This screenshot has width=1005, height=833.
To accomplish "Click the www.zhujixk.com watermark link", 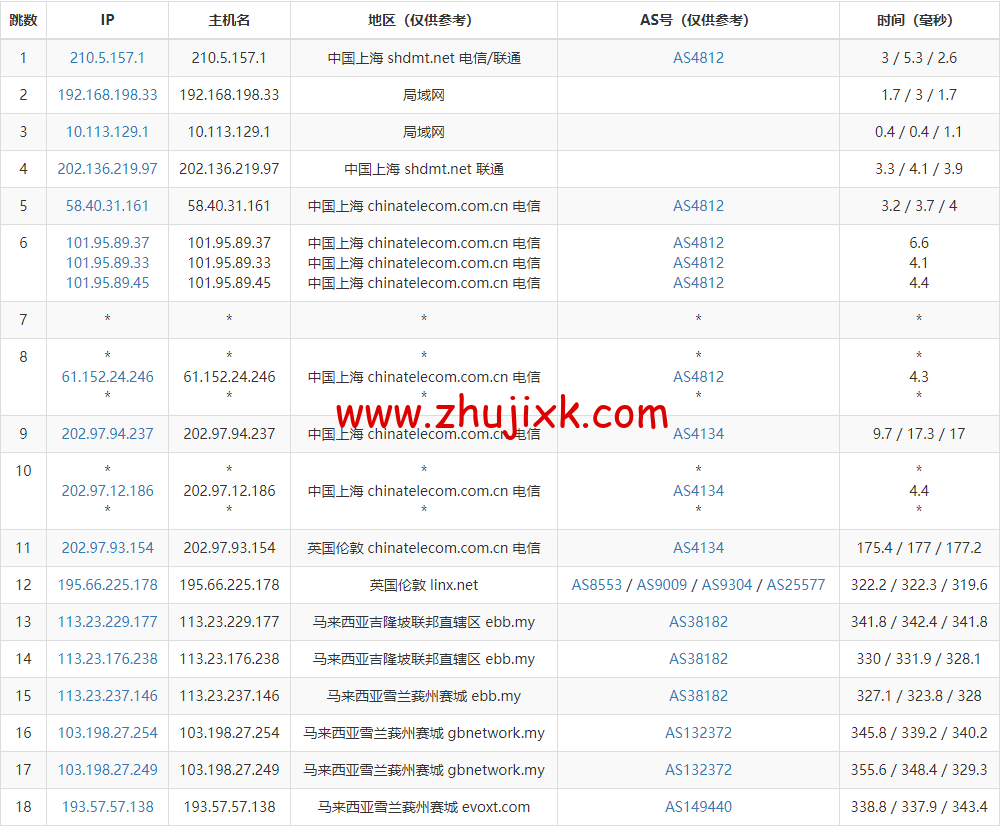I will [502, 413].
